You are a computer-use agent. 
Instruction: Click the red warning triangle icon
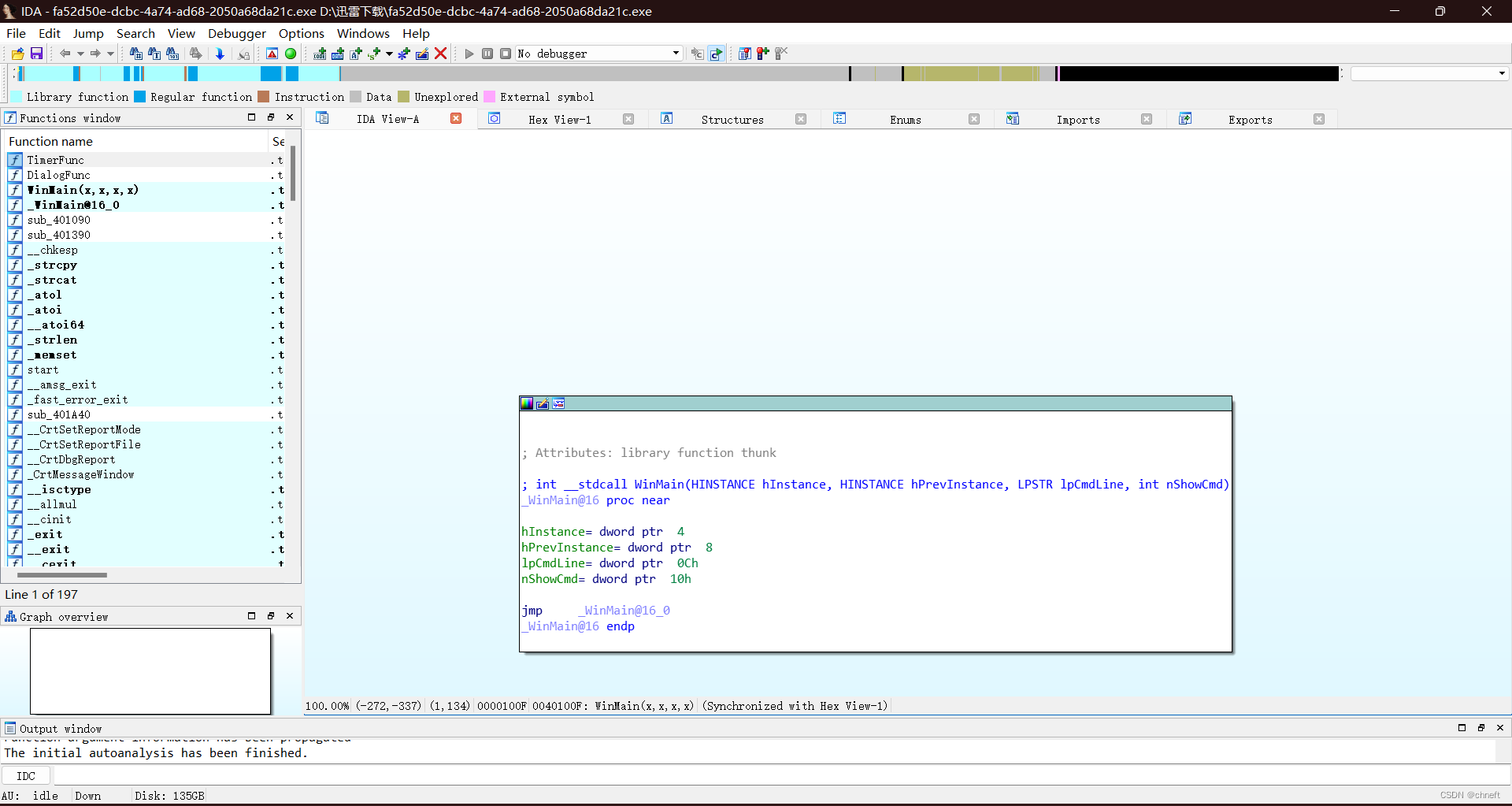(x=272, y=54)
